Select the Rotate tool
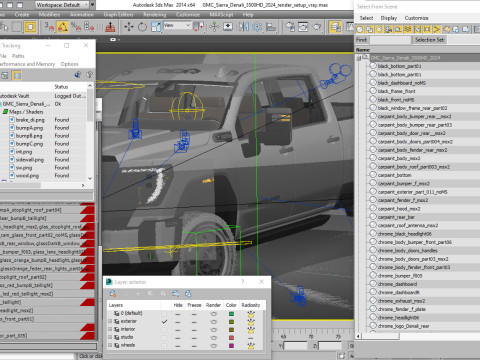Screen dimensions: 480x360 tap(142, 27)
